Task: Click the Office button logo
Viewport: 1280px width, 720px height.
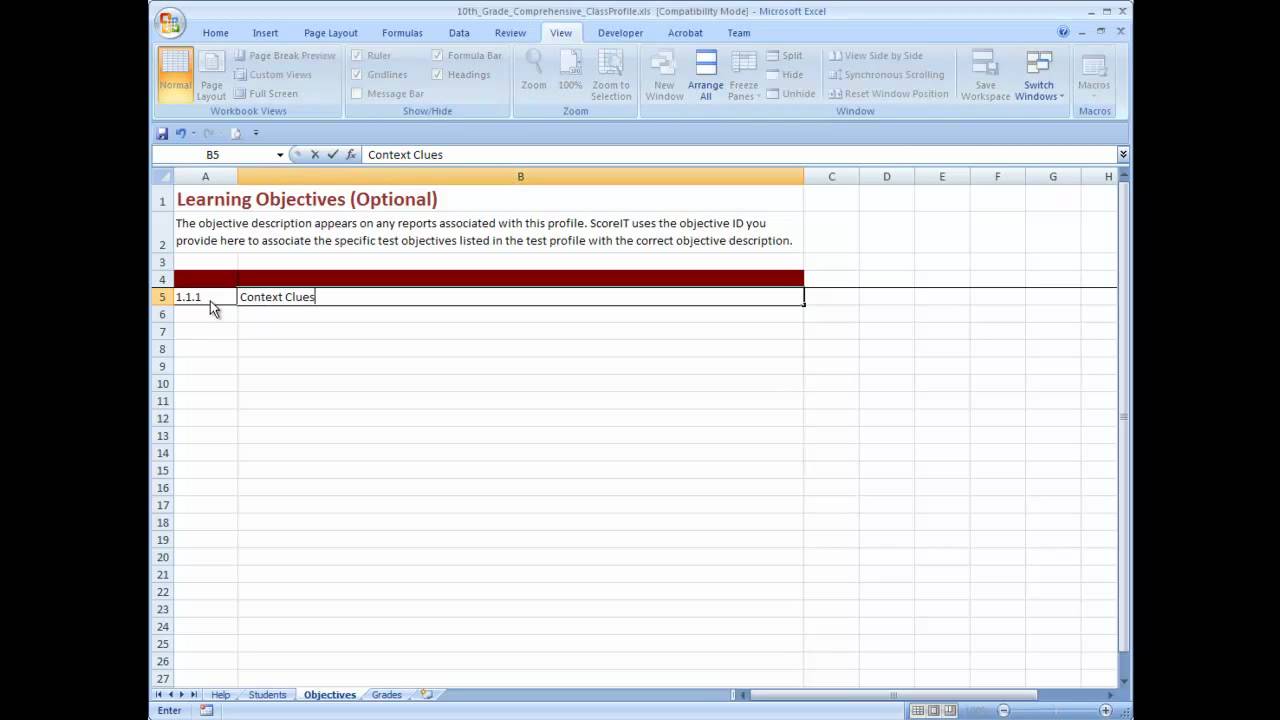Action: (x=170, y=23)
